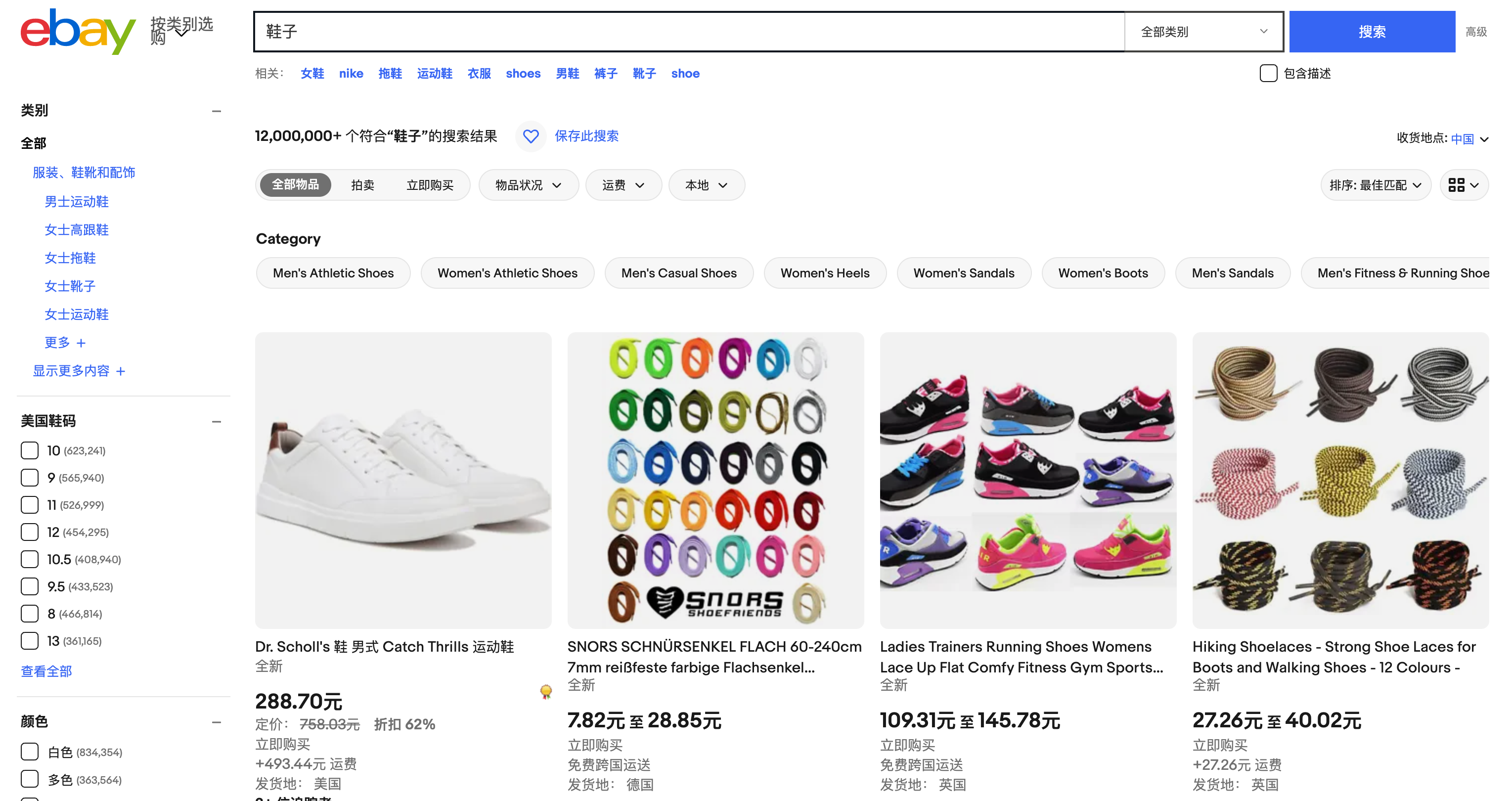Change the 收货地点 中国 location

click(1469, 139)
